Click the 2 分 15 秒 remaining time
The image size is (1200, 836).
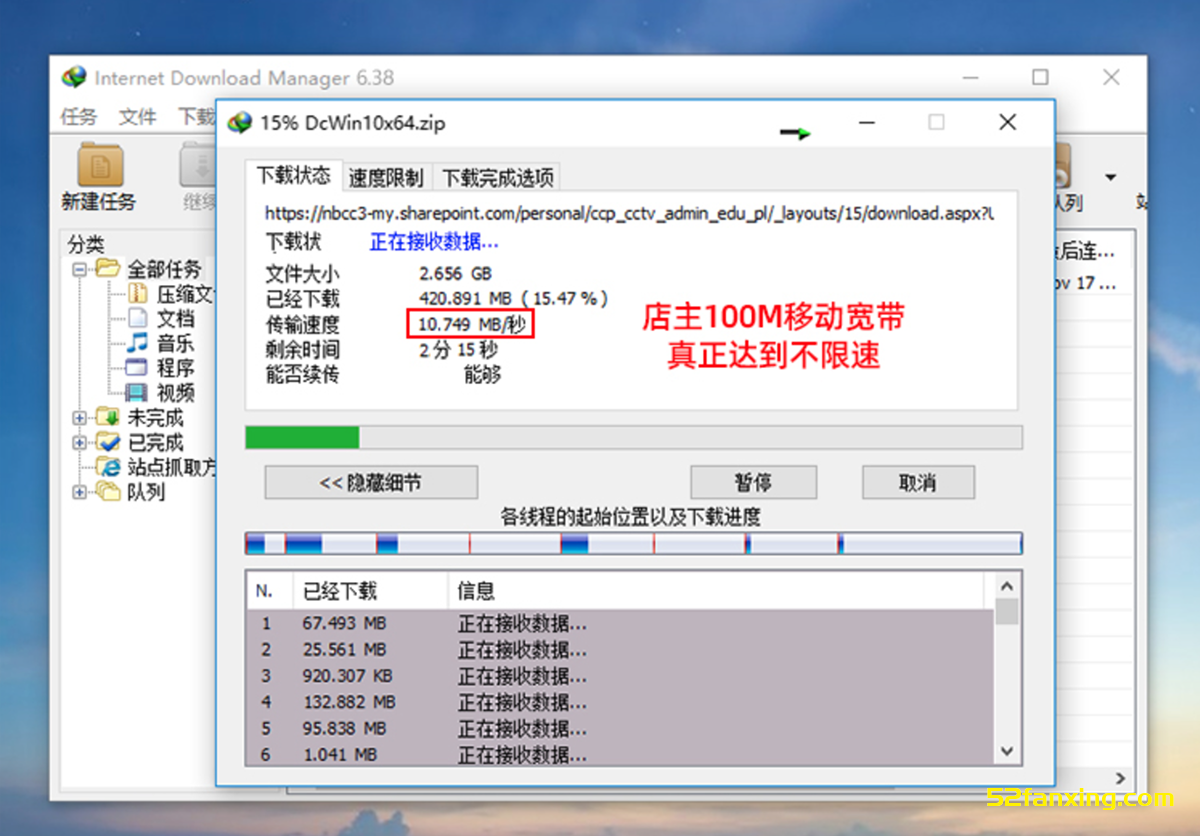point(457,350)
